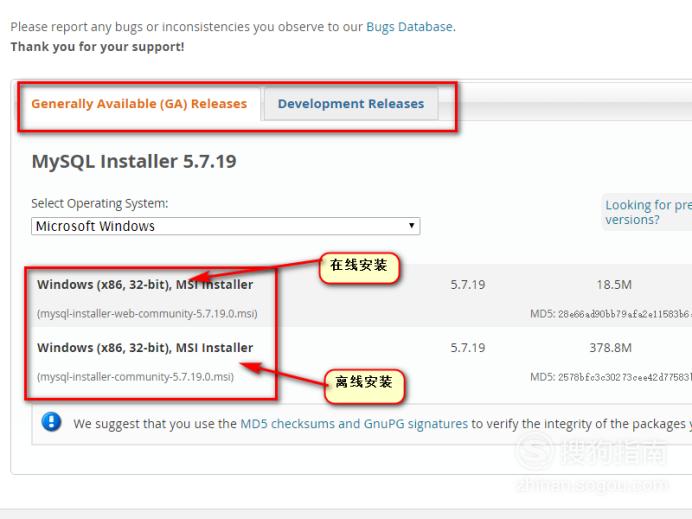This screenshot has height=519, width=692.
Task: Click MSI Installer title in 378.8M row
Action: pyautogui.click(x=145, y=348)
